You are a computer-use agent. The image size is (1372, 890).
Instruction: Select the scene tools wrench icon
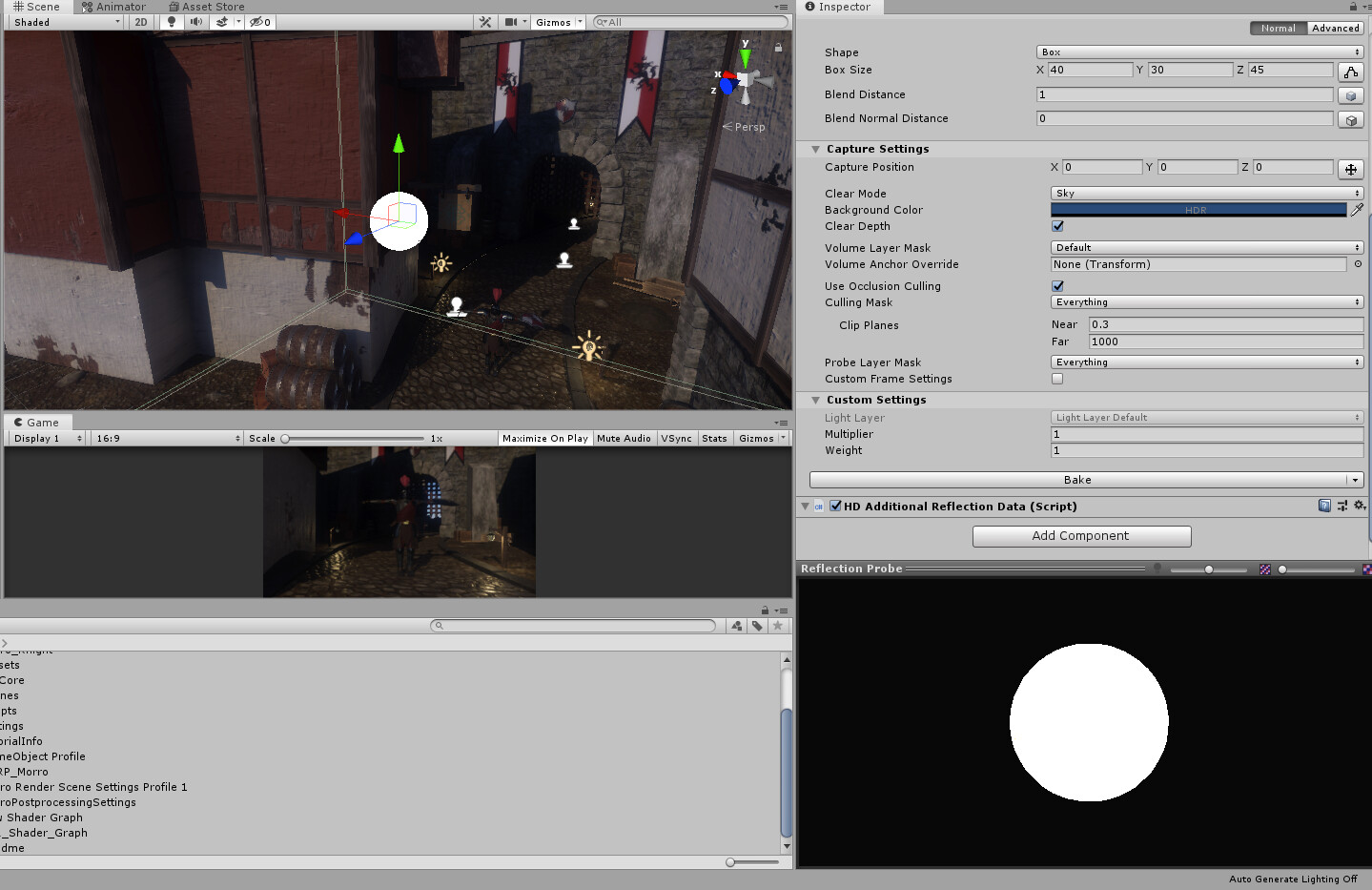485,22
